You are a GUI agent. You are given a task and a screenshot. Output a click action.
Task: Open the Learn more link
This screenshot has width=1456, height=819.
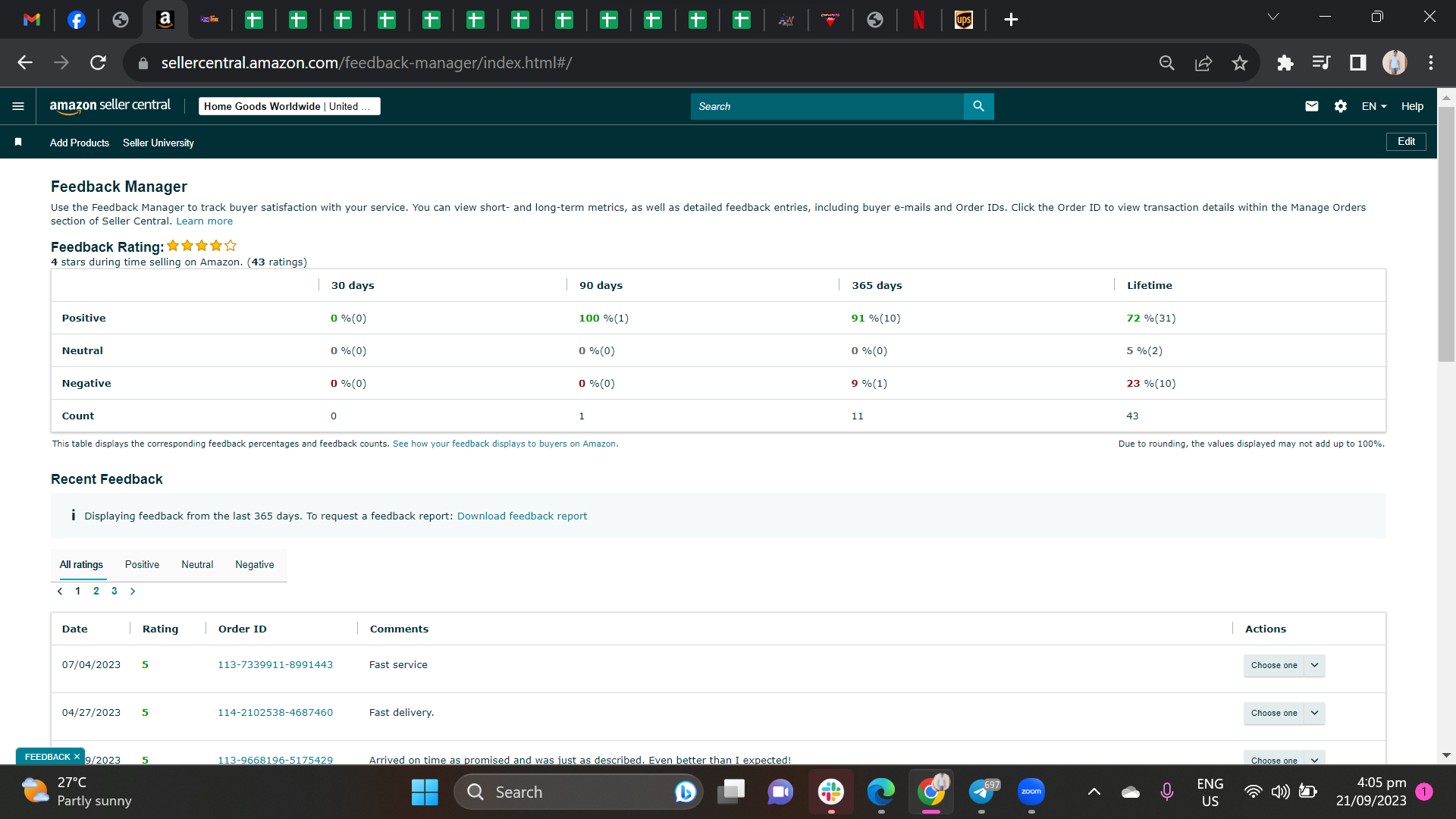(205, 221)
